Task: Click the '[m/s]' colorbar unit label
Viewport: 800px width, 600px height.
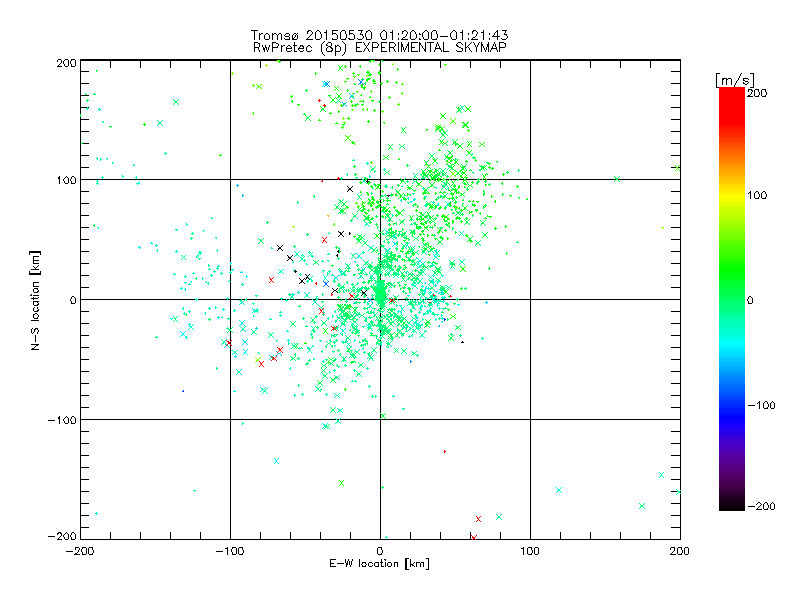Action: tap(734, 80)
